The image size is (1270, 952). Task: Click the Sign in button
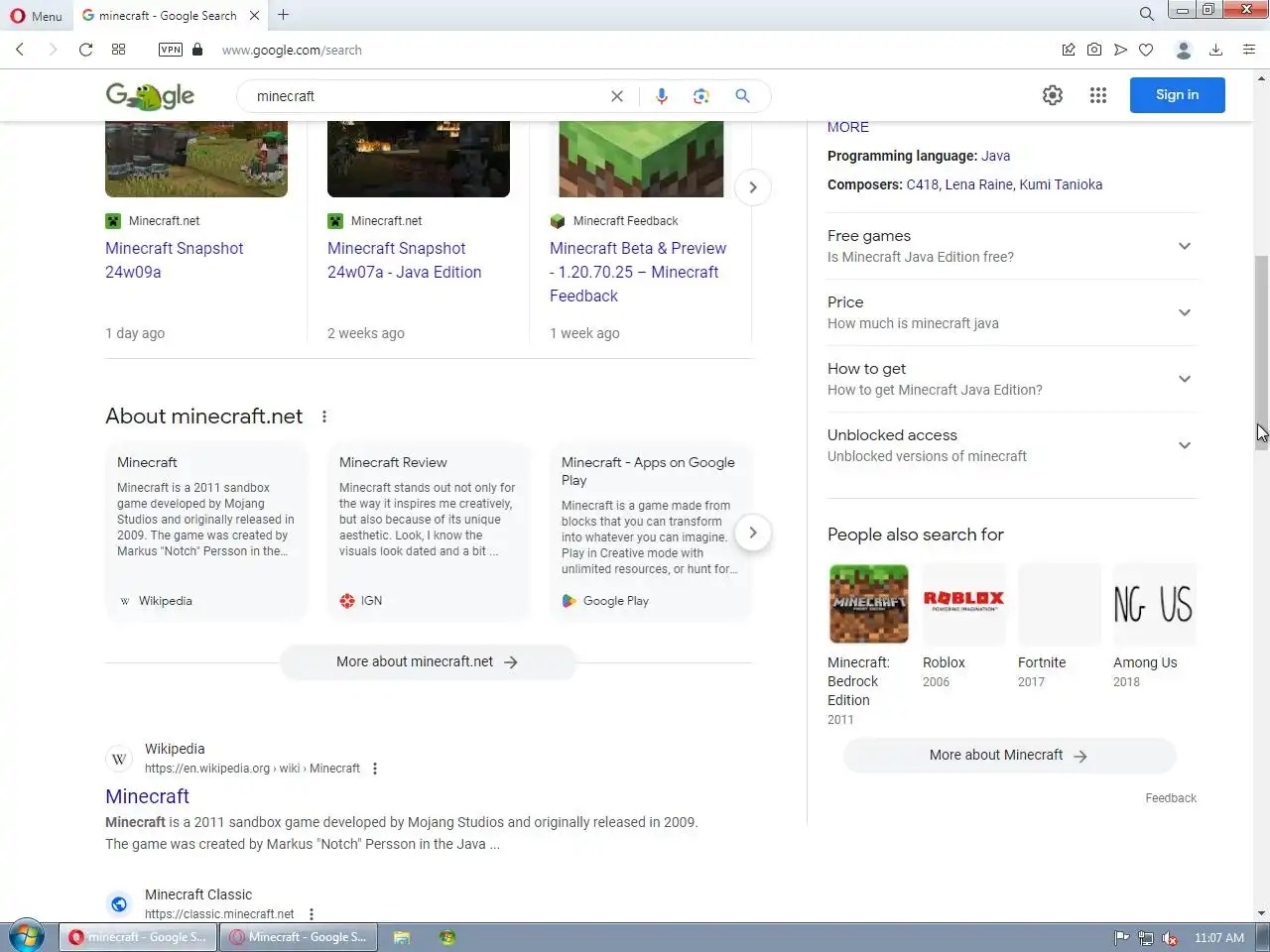[1178, 95]
